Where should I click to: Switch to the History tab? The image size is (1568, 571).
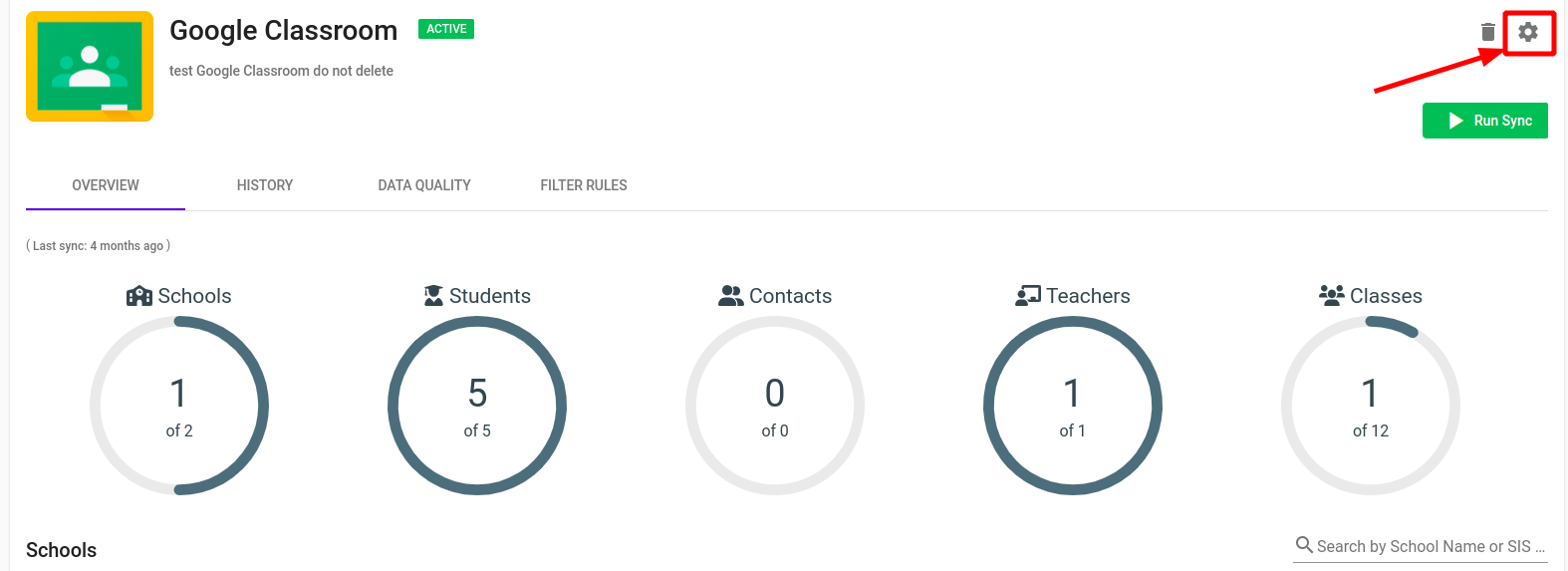265,185
